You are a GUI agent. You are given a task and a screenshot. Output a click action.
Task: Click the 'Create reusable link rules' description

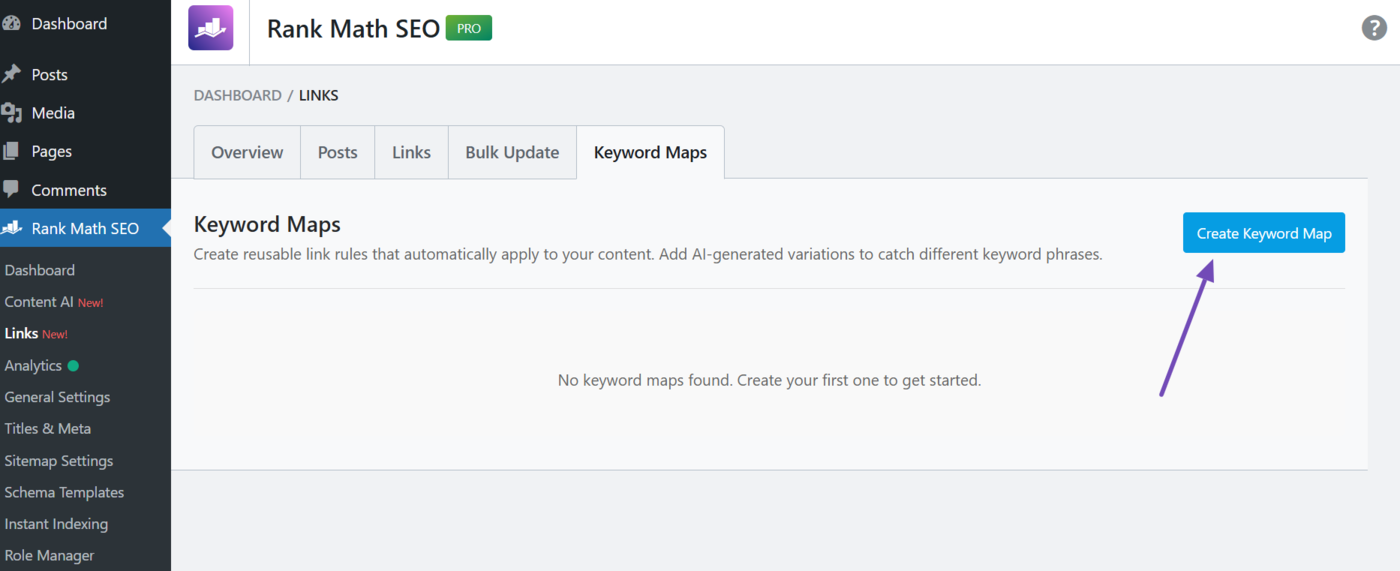[648, 254]
